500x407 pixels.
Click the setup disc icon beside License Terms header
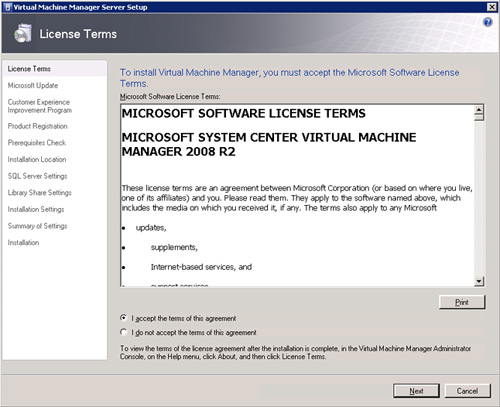[23, 33]
